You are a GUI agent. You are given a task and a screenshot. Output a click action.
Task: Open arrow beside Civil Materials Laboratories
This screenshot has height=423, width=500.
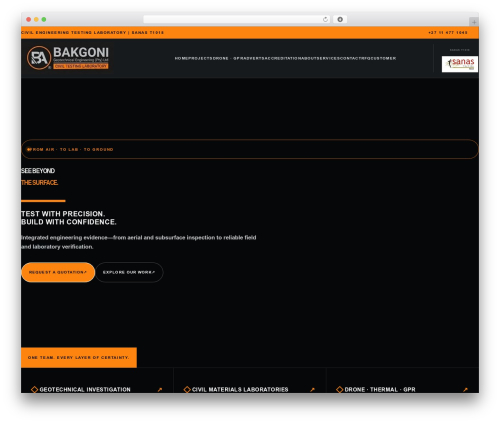point(312,389)
